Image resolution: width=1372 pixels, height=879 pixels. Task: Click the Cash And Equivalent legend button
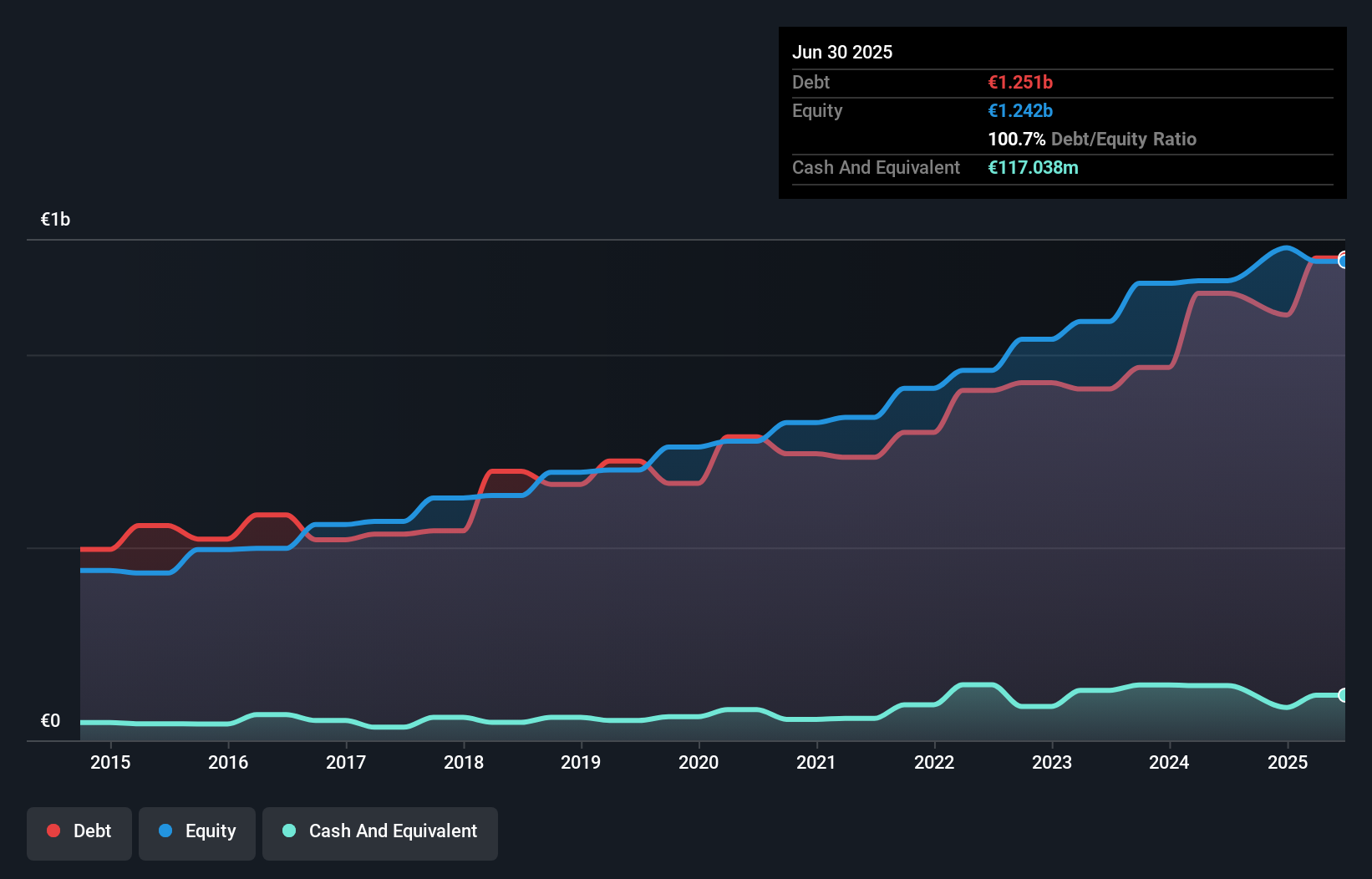[379, 832]
